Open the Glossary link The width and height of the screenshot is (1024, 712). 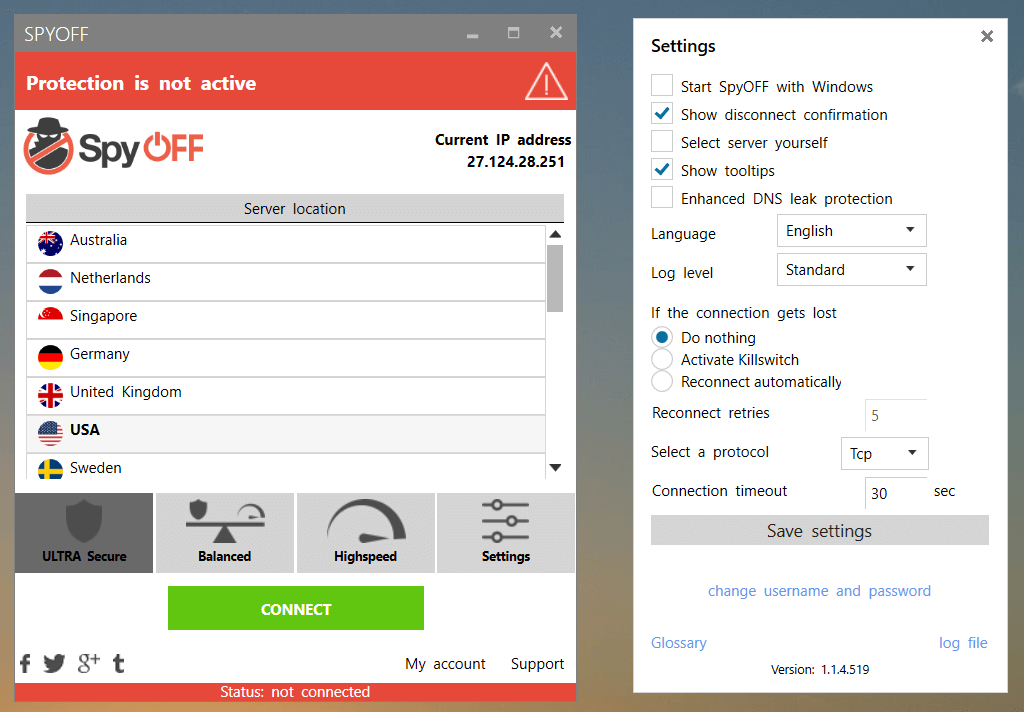coord(679,643)
